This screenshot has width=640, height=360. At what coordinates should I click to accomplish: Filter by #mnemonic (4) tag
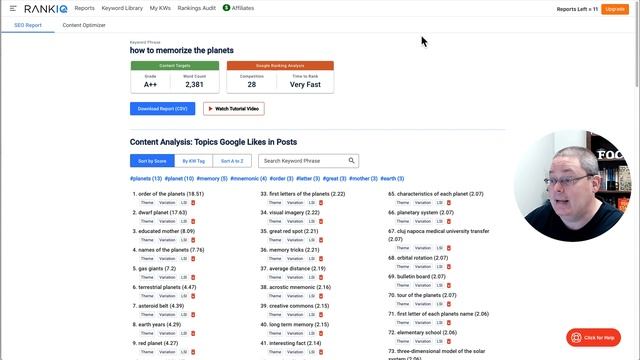click(x=249, y=179)
